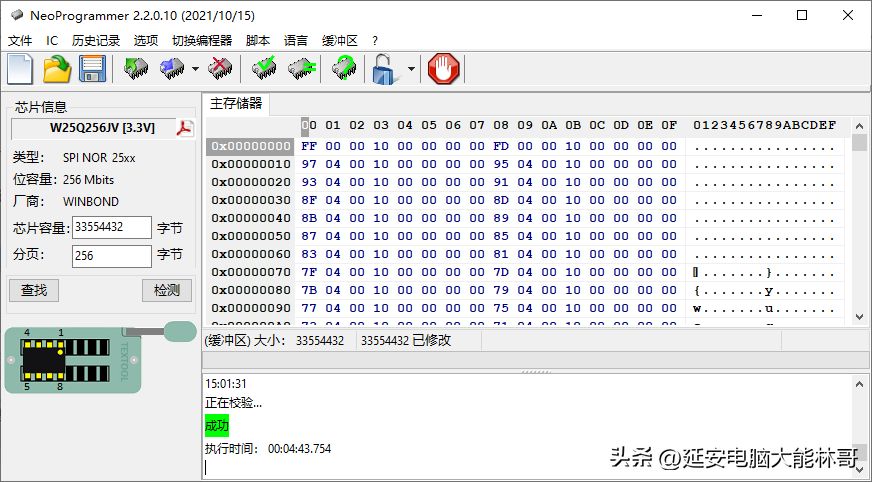872x482 pixels.
Task: Click the 0123456789ABCDEF ASCII header
Action: pos(765,126)
